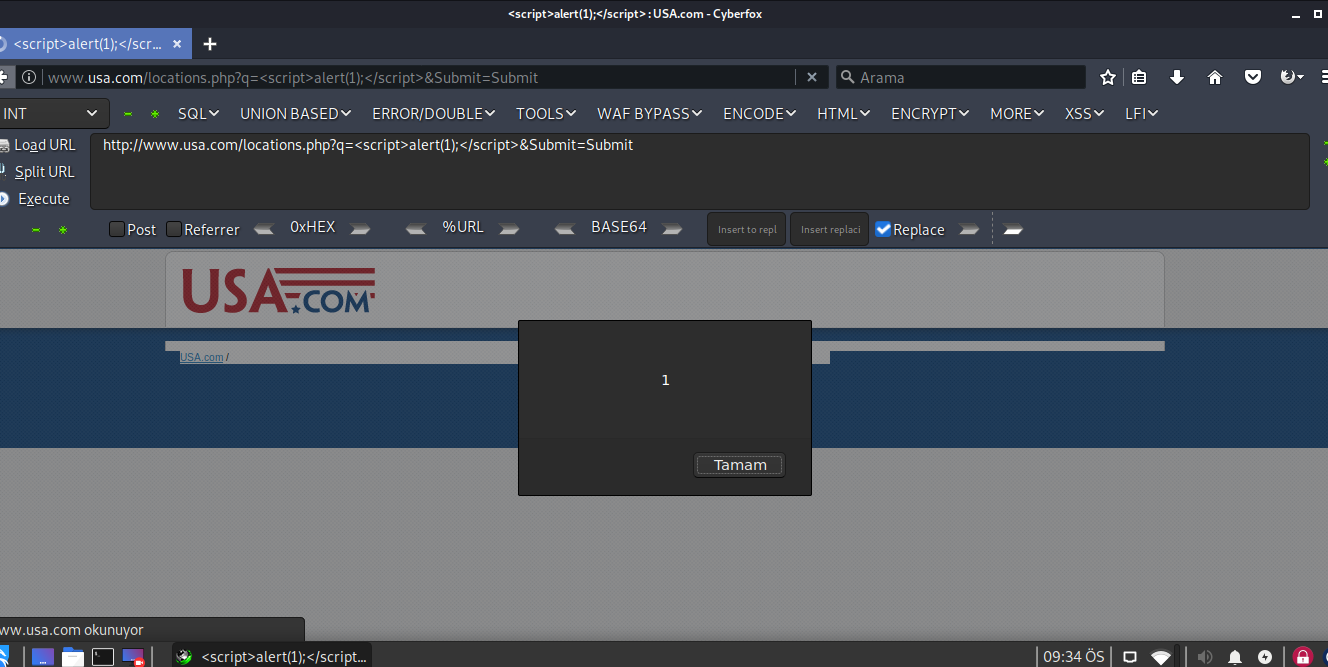Screen dimensions: 1328x667
Task: Expand the SQL dropdown
Action: 198,114
